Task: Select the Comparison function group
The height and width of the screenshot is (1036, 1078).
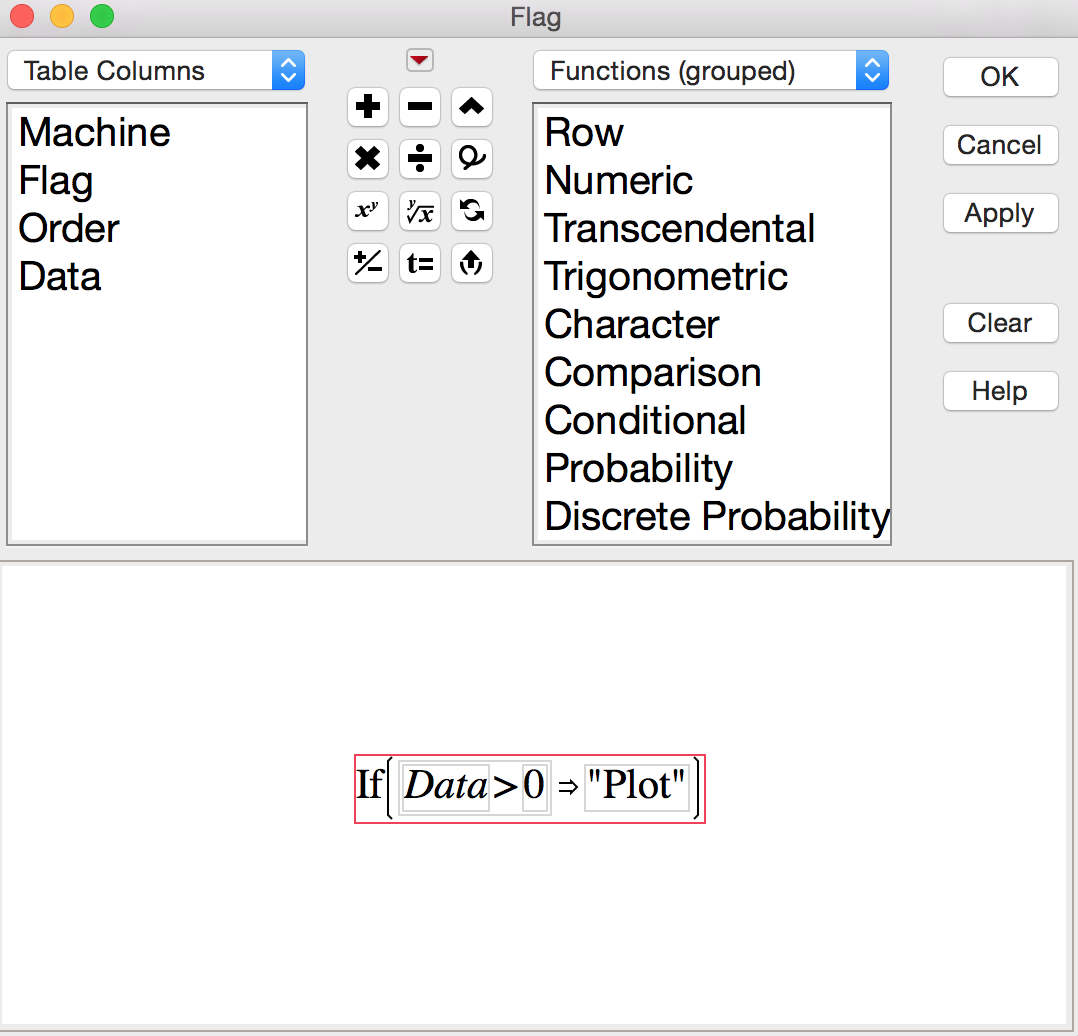Action: pos(653,373)
